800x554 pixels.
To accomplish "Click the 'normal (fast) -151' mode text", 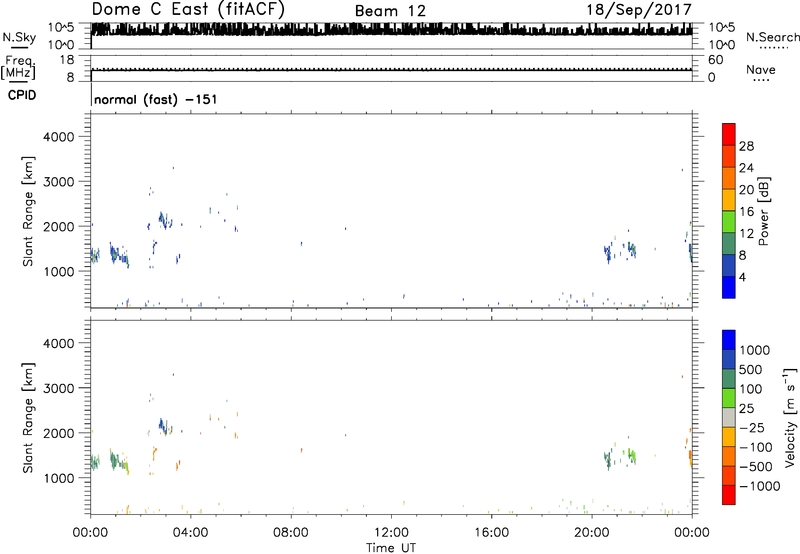I will pos(156,99).
